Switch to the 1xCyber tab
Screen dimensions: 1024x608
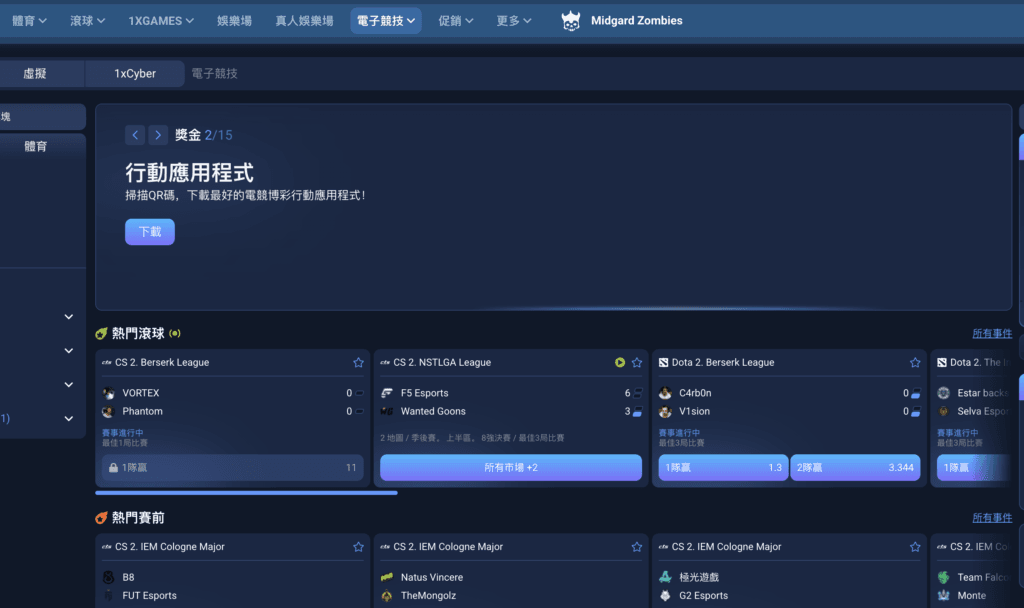pos(135,74)
